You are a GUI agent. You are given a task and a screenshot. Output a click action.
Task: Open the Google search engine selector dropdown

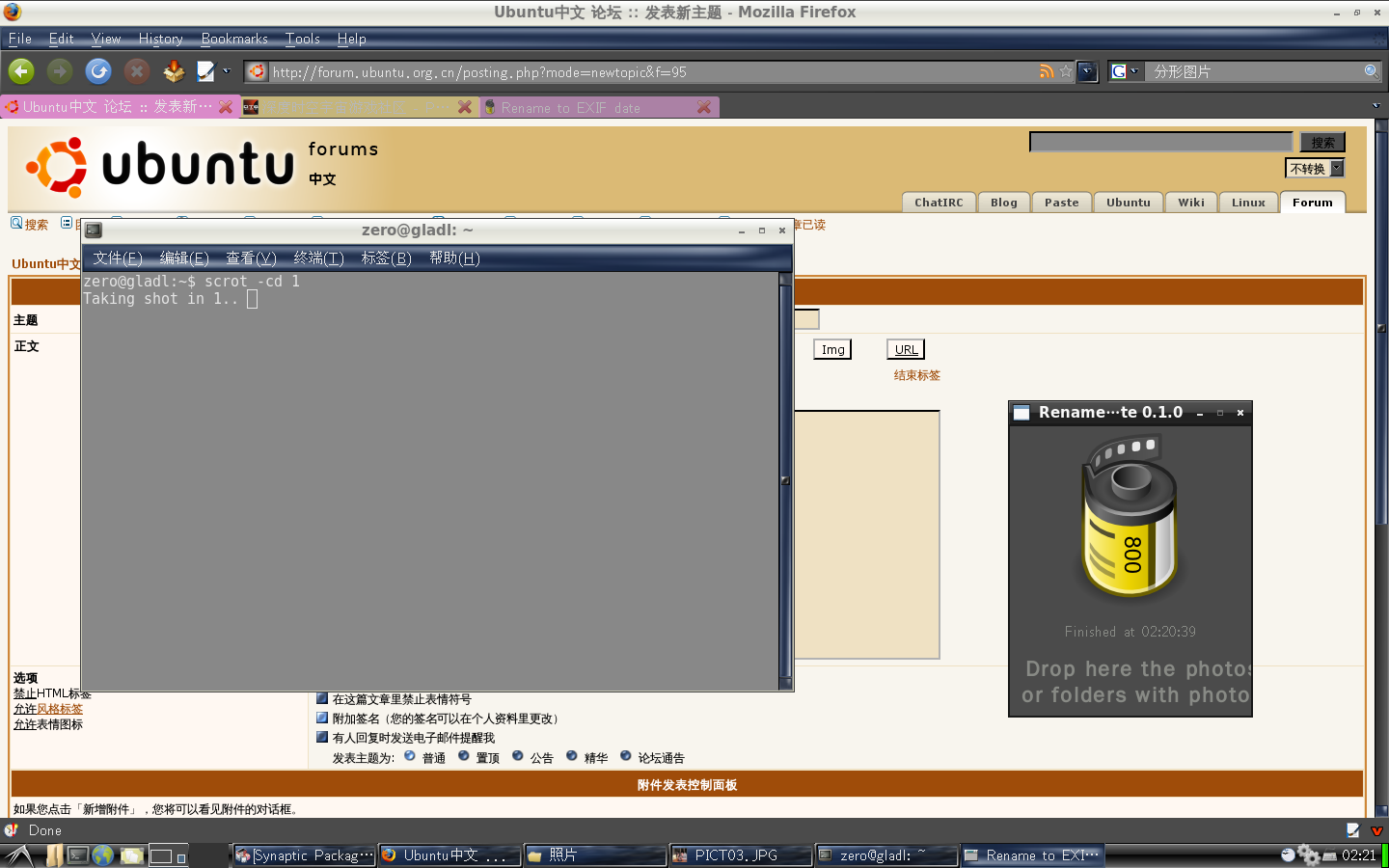1126,71
